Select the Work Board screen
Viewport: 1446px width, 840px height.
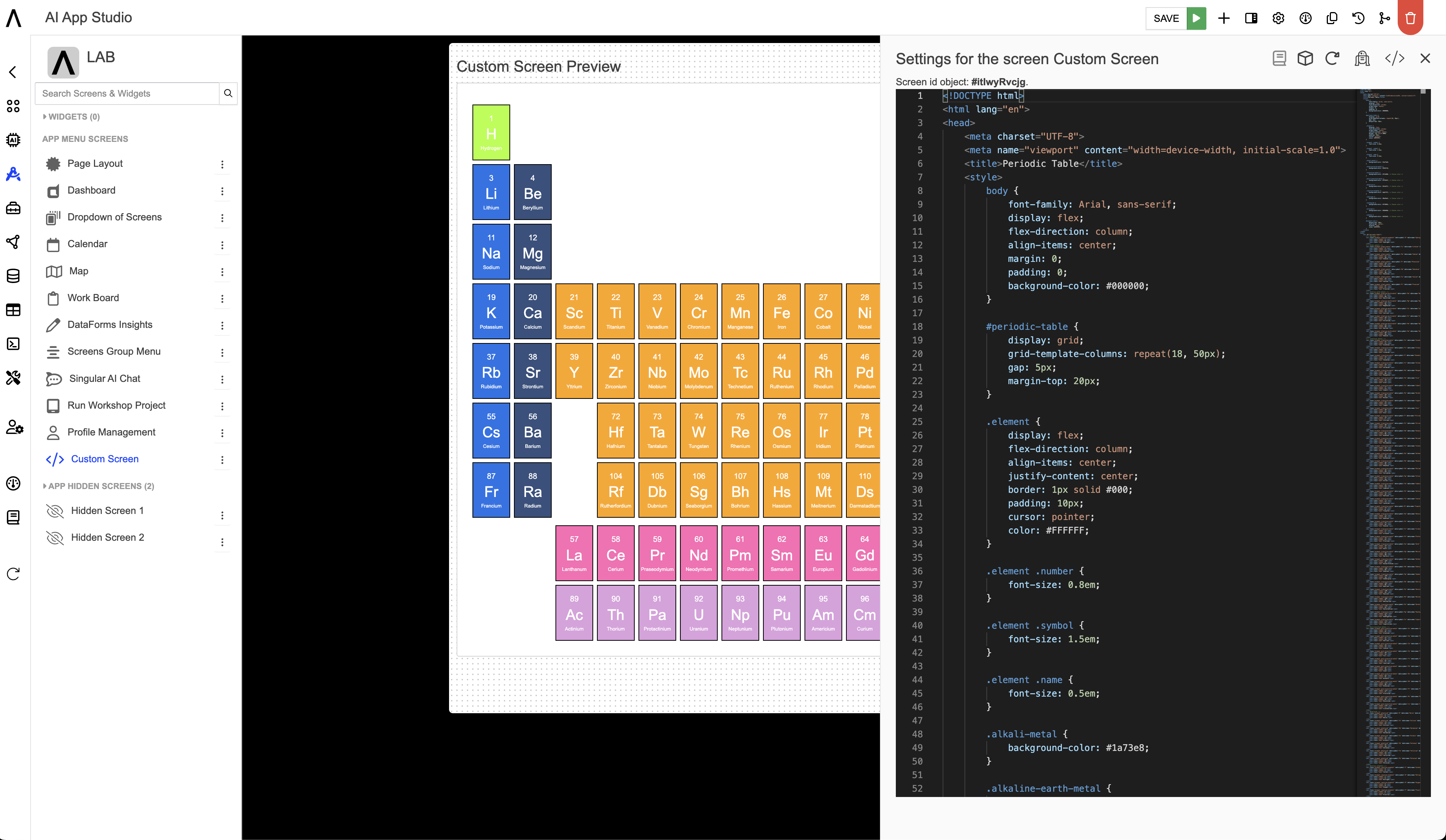(x=93, y=298)
